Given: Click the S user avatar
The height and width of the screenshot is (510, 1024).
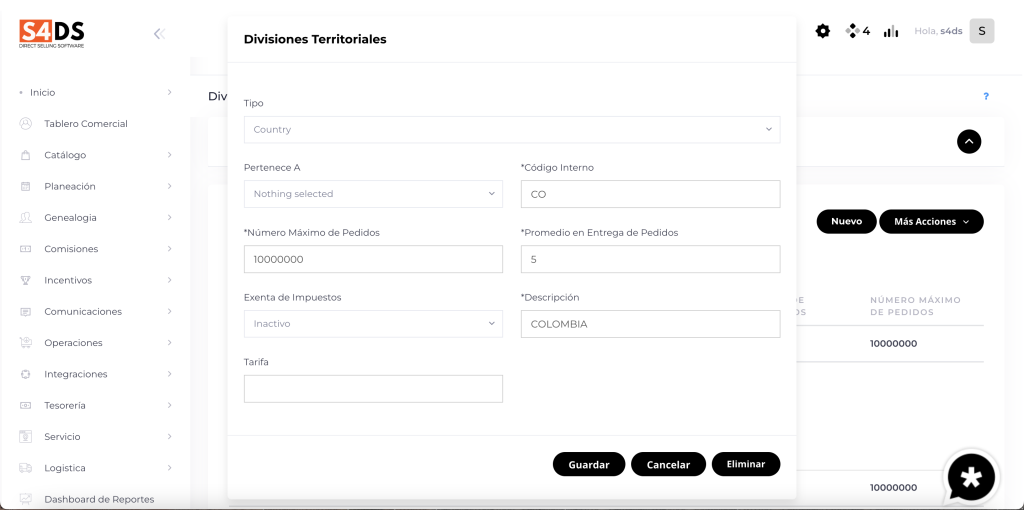Looking at the screenshot, I should [x=981, y=31].
